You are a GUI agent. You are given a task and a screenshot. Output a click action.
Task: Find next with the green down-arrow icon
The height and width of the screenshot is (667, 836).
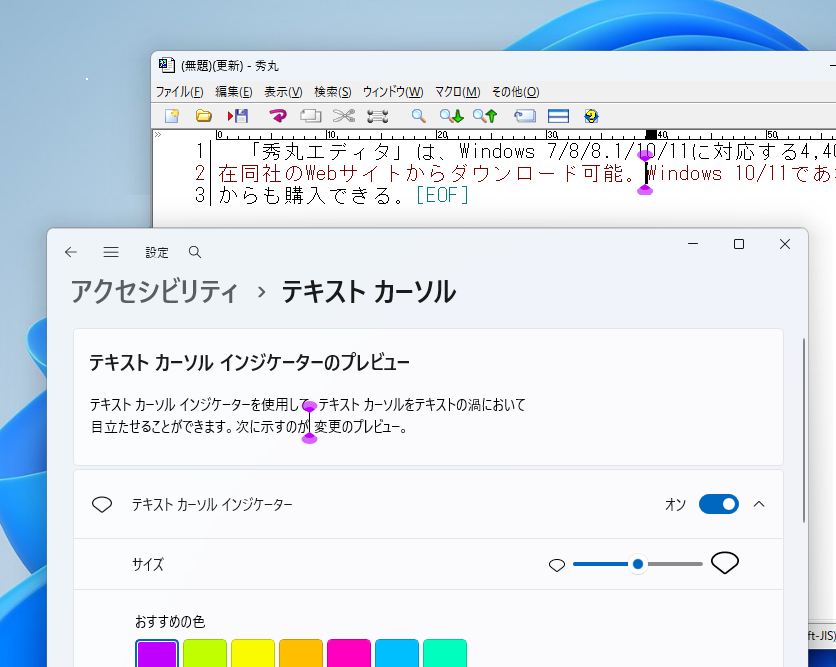(452, 116)
